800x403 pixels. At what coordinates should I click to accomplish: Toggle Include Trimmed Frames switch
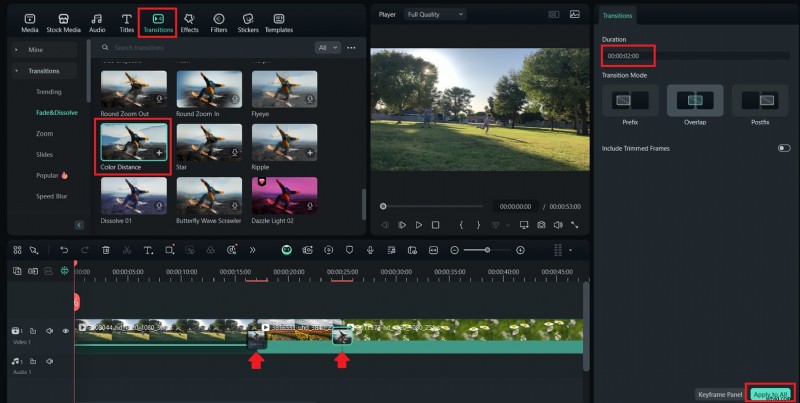coord(784,148)
